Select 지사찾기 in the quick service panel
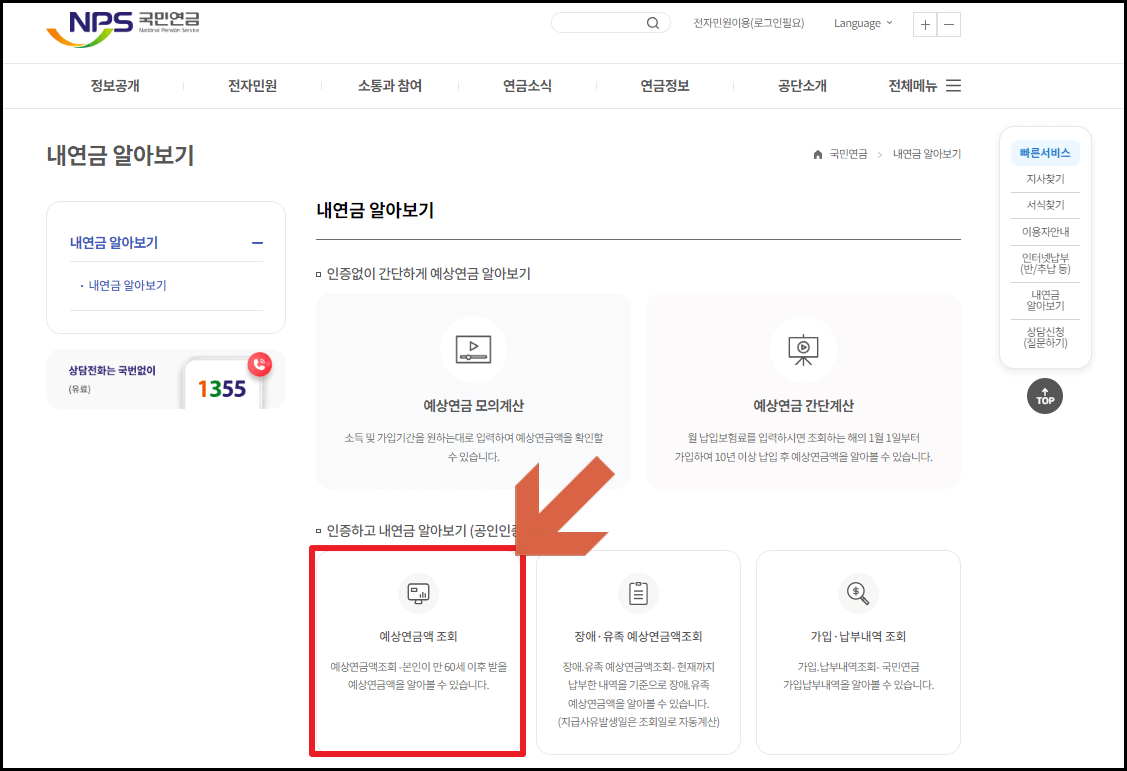This screenshot has width=1127, height=771. click(1044, 178)
